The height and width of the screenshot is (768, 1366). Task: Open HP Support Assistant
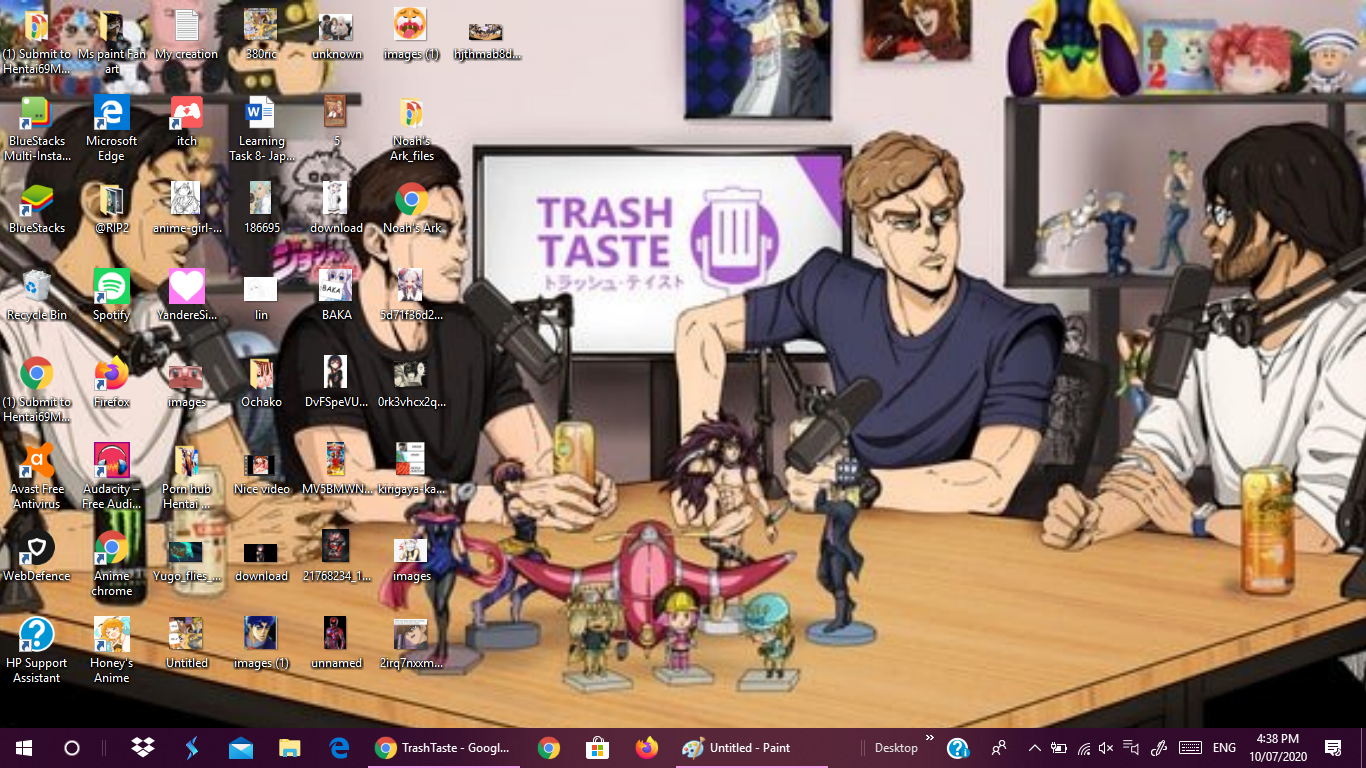[x=37, y=635]
